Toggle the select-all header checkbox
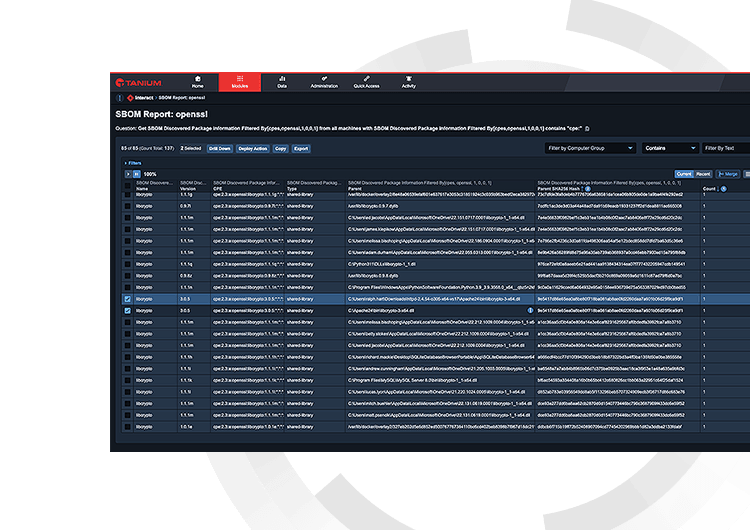This screenshot has height=530, width=750. tap(127, 186)
